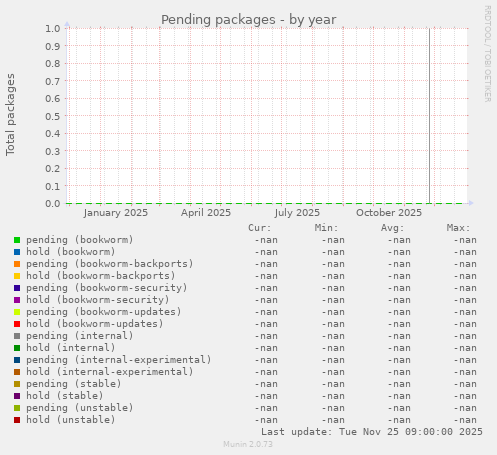The width and height of the screenshot is (497, 455).
Task: Click the 'pending (bookworm)' legend label
Action: (x=80, y=240)
